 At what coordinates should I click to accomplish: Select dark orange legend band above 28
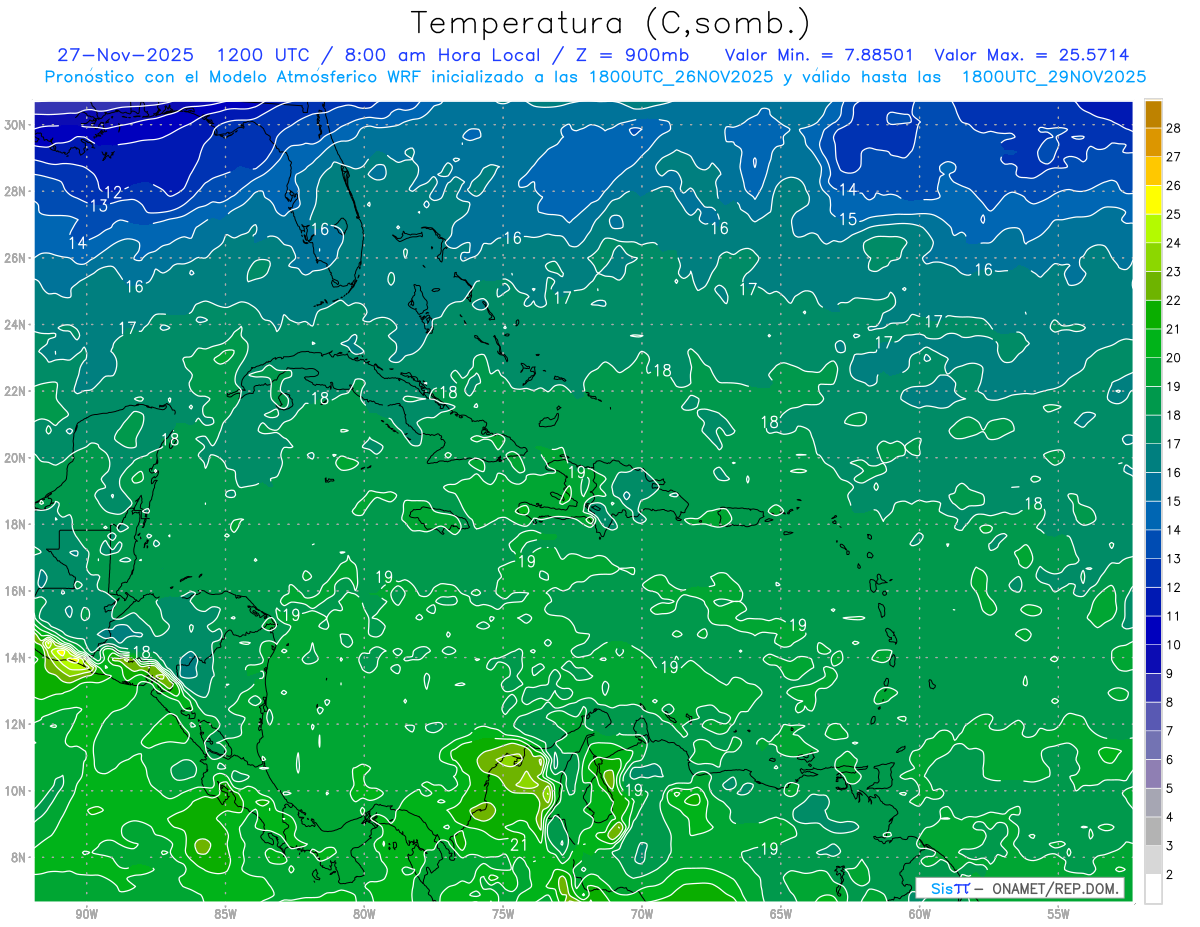point(1153,113)
